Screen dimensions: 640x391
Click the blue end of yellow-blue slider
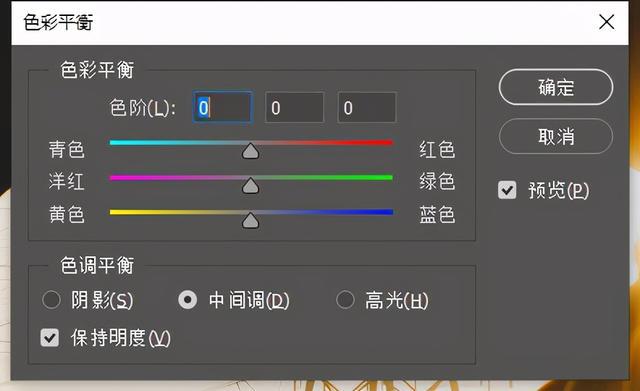pyautogui.click(x=388, y=212)
